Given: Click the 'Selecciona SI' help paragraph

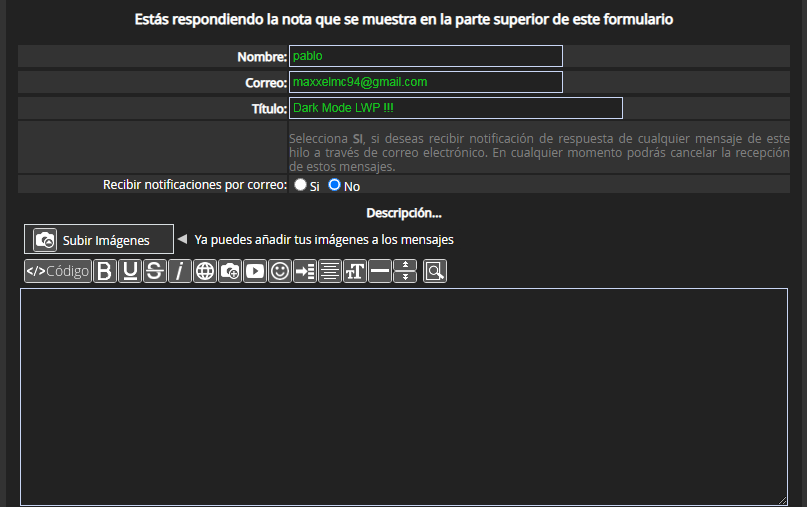Looking at the screenshot, I should (x=539, y=152).
